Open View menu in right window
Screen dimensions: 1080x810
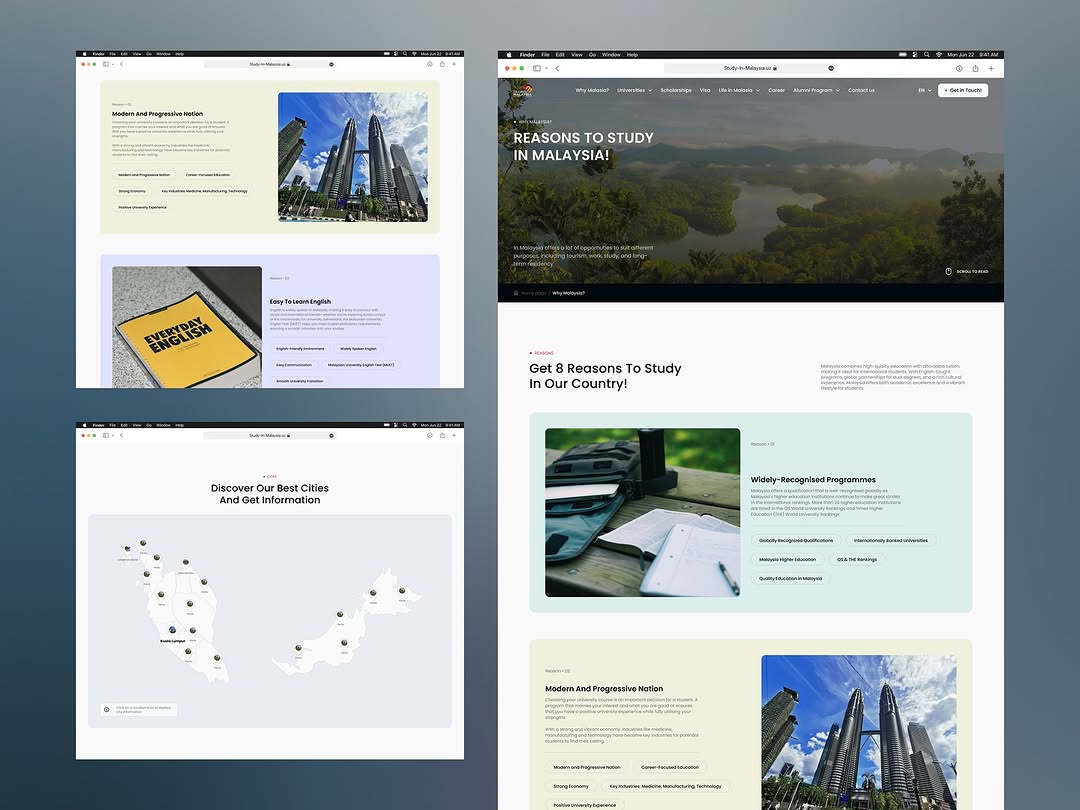[577, 54]
